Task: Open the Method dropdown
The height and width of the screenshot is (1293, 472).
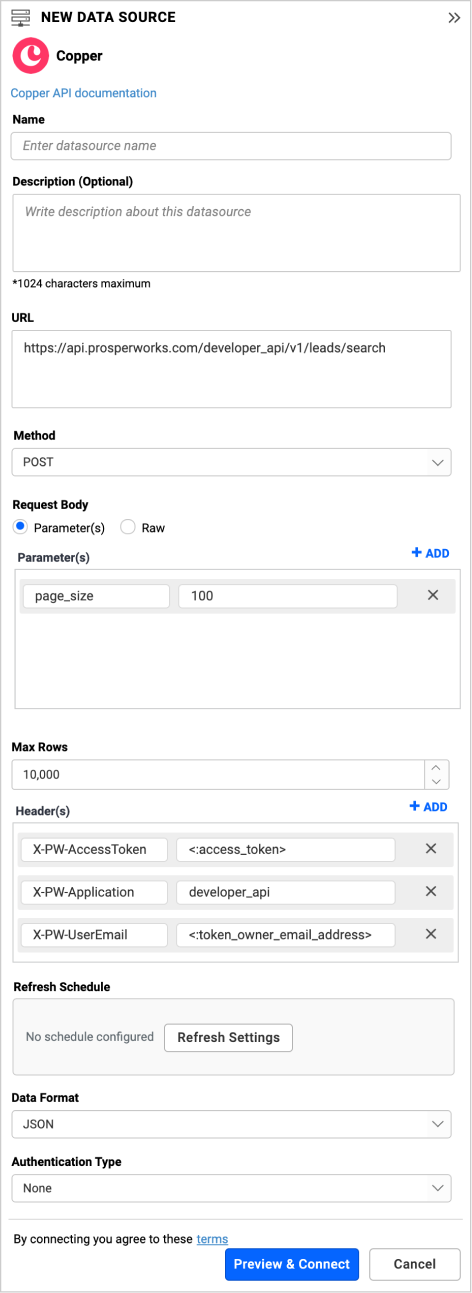Action: (231, 462)
